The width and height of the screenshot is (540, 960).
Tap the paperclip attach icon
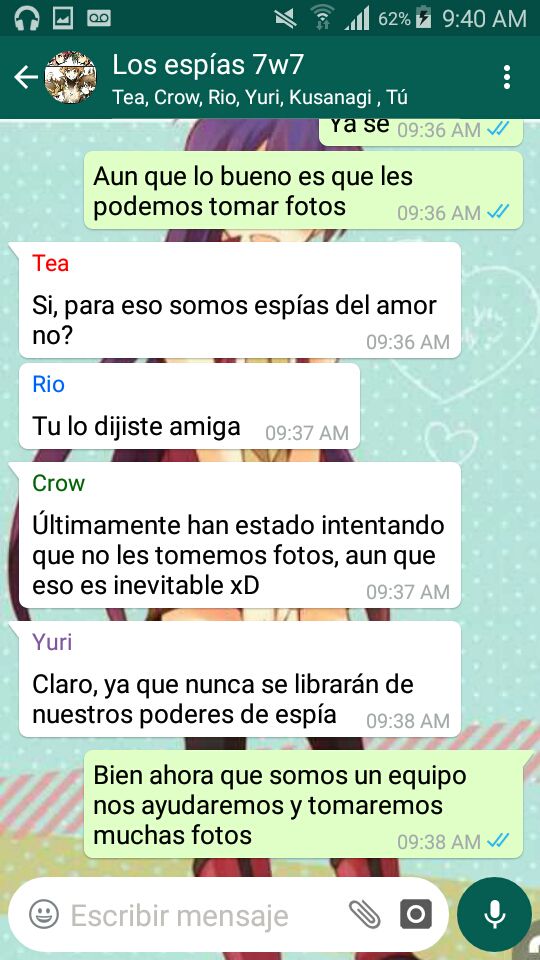click(x=365, y=915)
